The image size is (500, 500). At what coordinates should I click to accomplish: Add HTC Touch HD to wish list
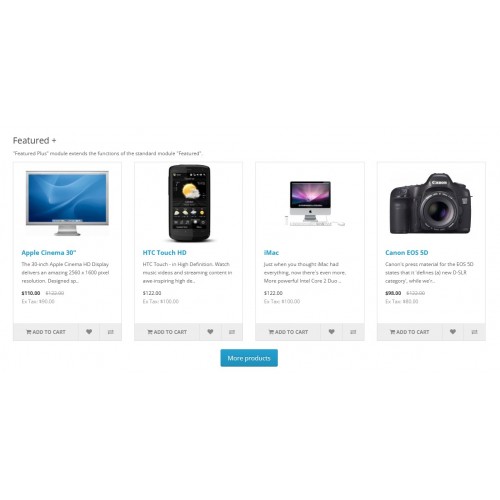(210, 332)
